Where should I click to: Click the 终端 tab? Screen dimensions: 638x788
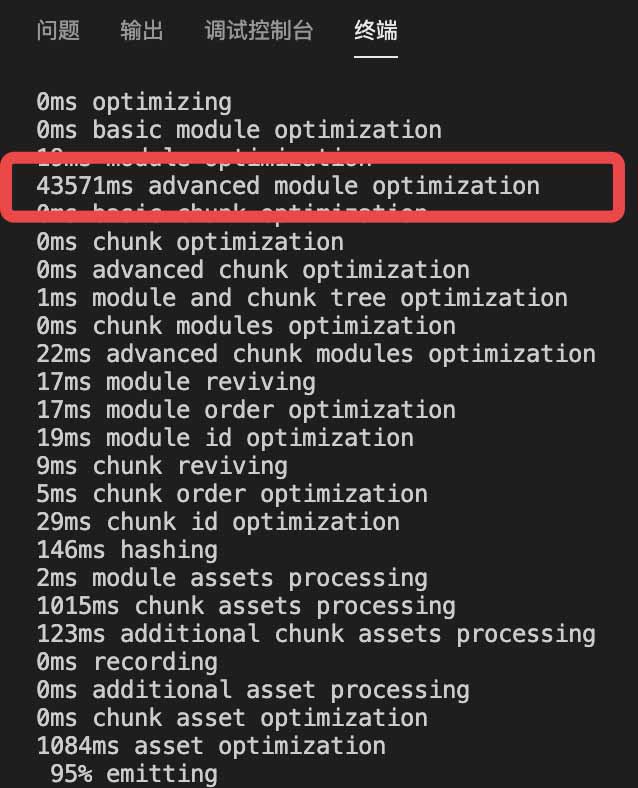point(376,30)
